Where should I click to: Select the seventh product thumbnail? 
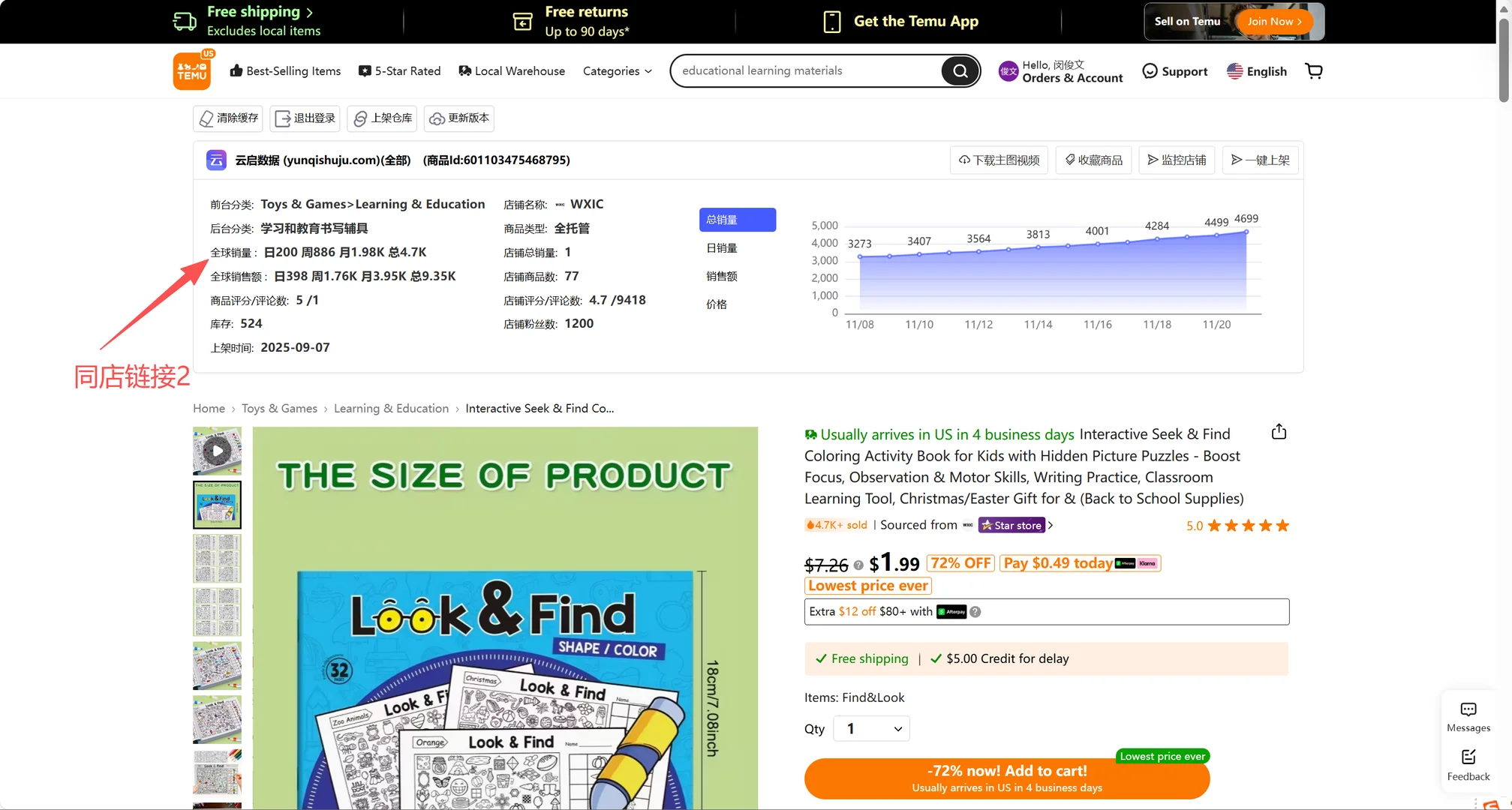[217, 773]
